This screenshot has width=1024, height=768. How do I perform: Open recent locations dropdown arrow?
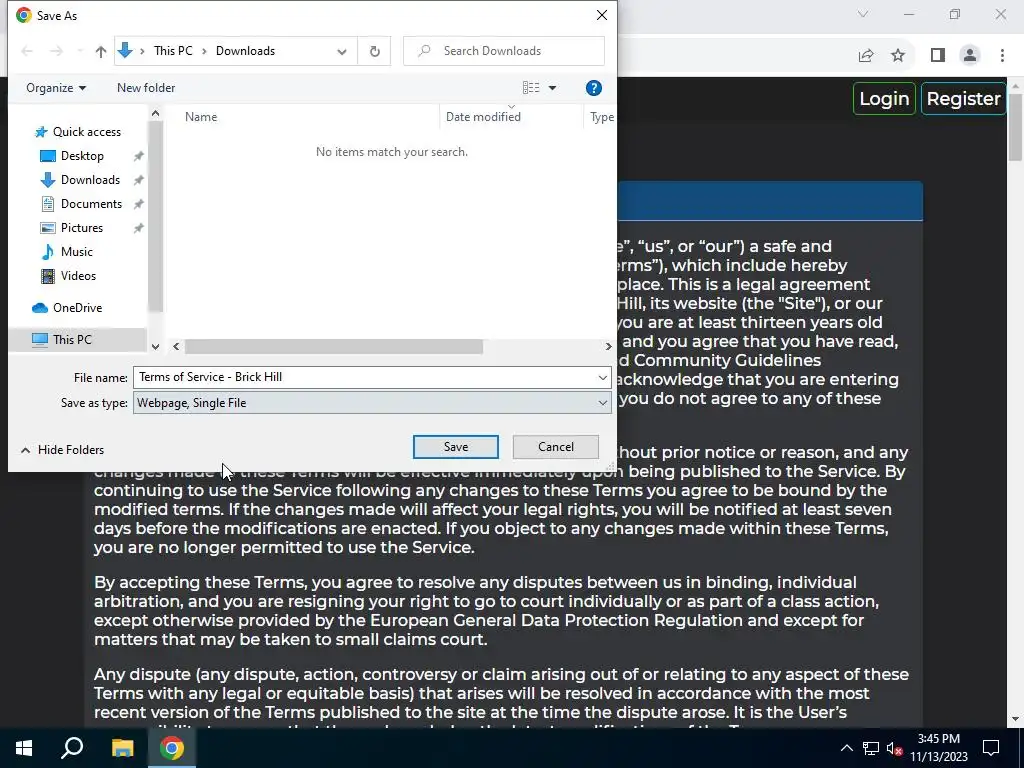80,51
